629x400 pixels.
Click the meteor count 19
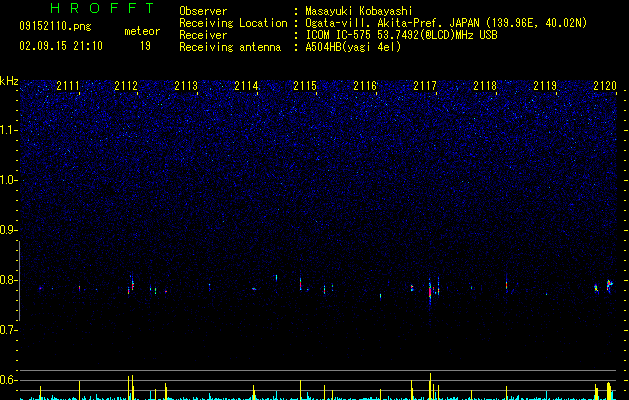(145, 46)
